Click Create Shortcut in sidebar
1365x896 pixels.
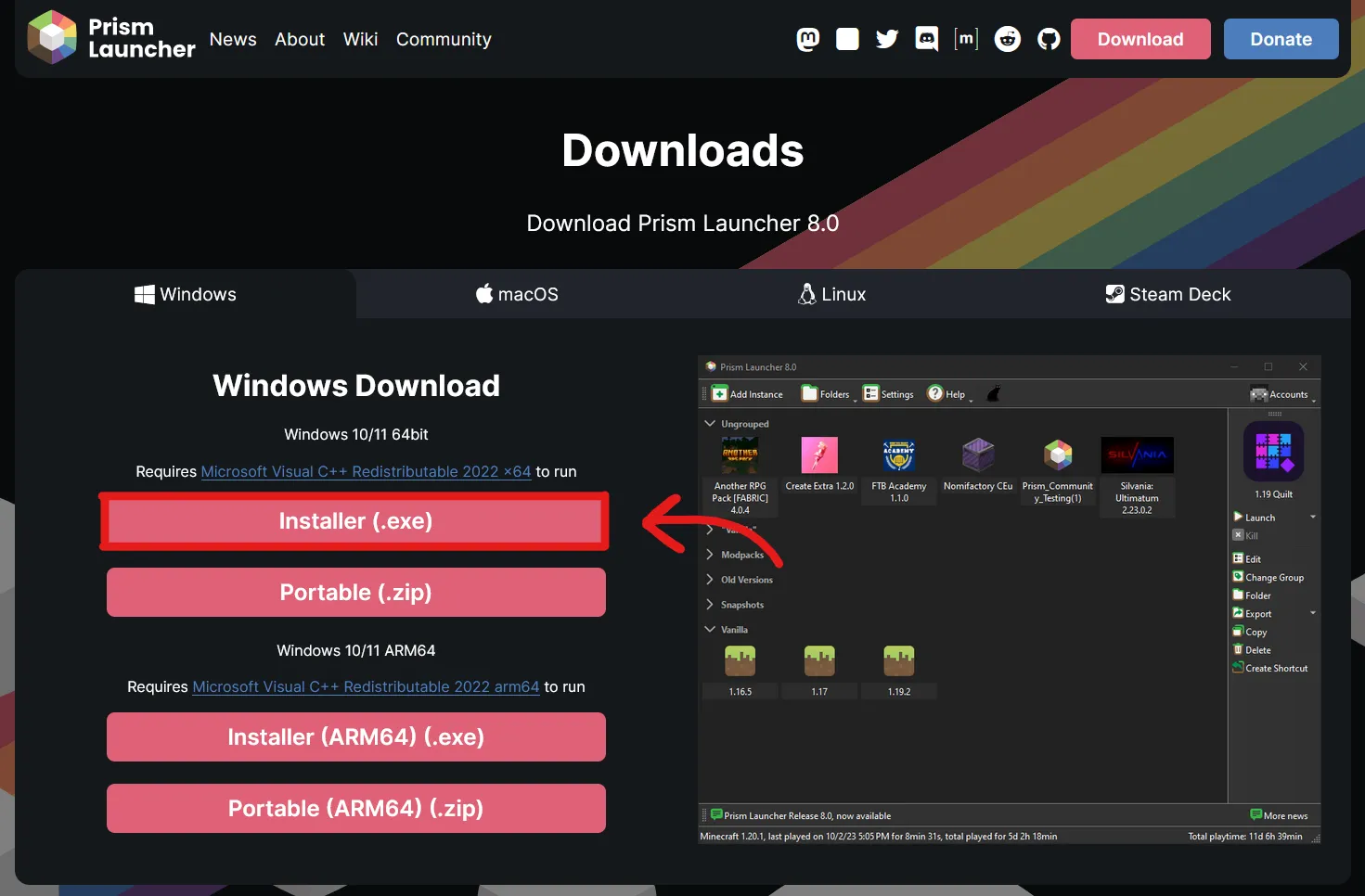coord(1270,668)
